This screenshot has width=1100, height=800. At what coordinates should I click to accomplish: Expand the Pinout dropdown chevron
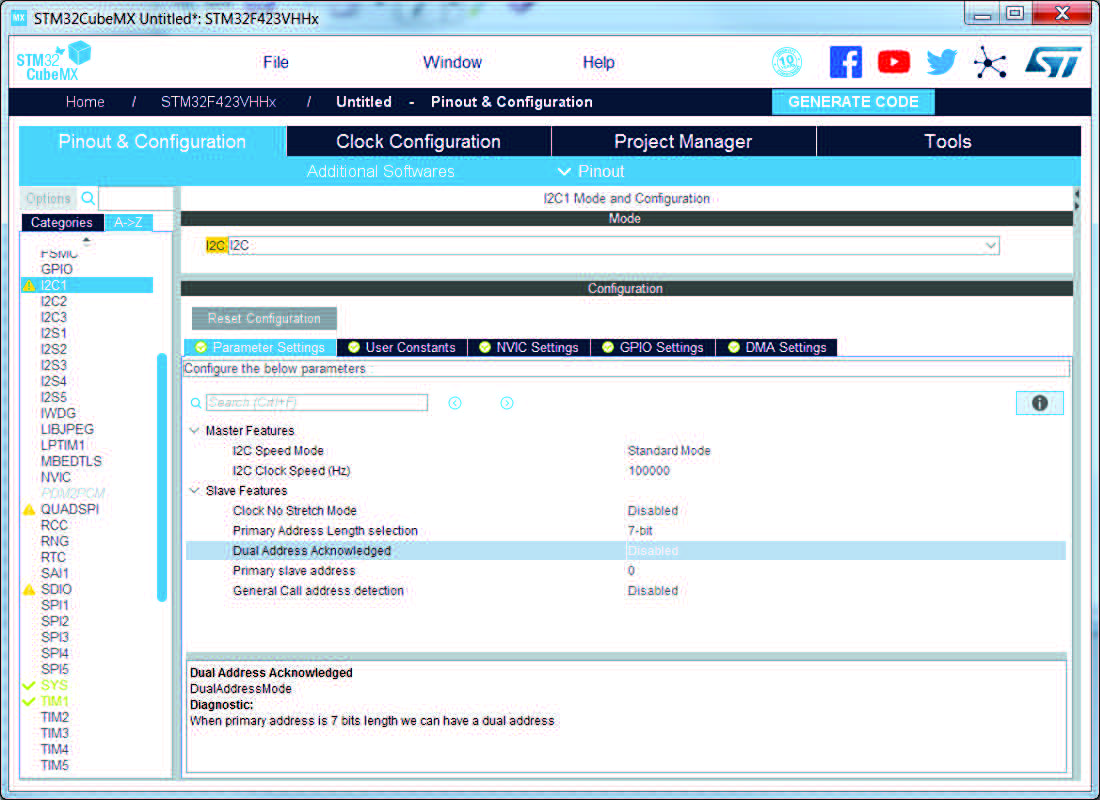[x=563, y=172]
